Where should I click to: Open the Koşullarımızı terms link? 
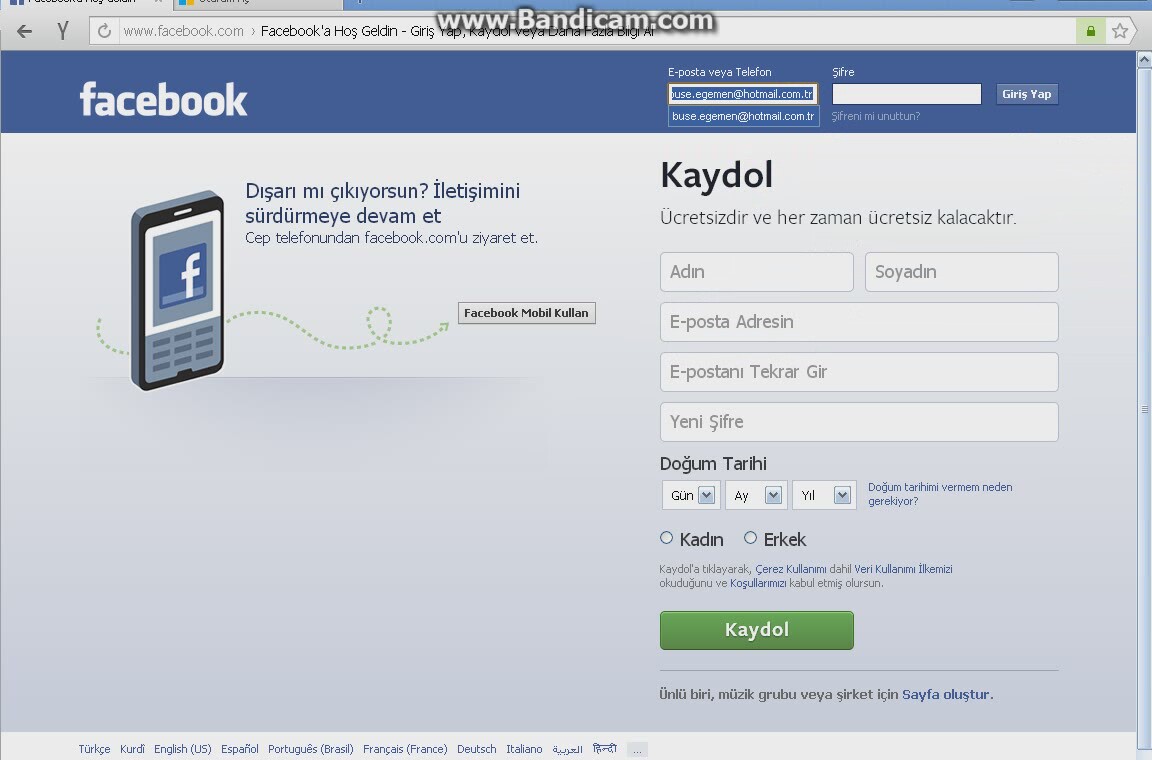coord(757,583)
